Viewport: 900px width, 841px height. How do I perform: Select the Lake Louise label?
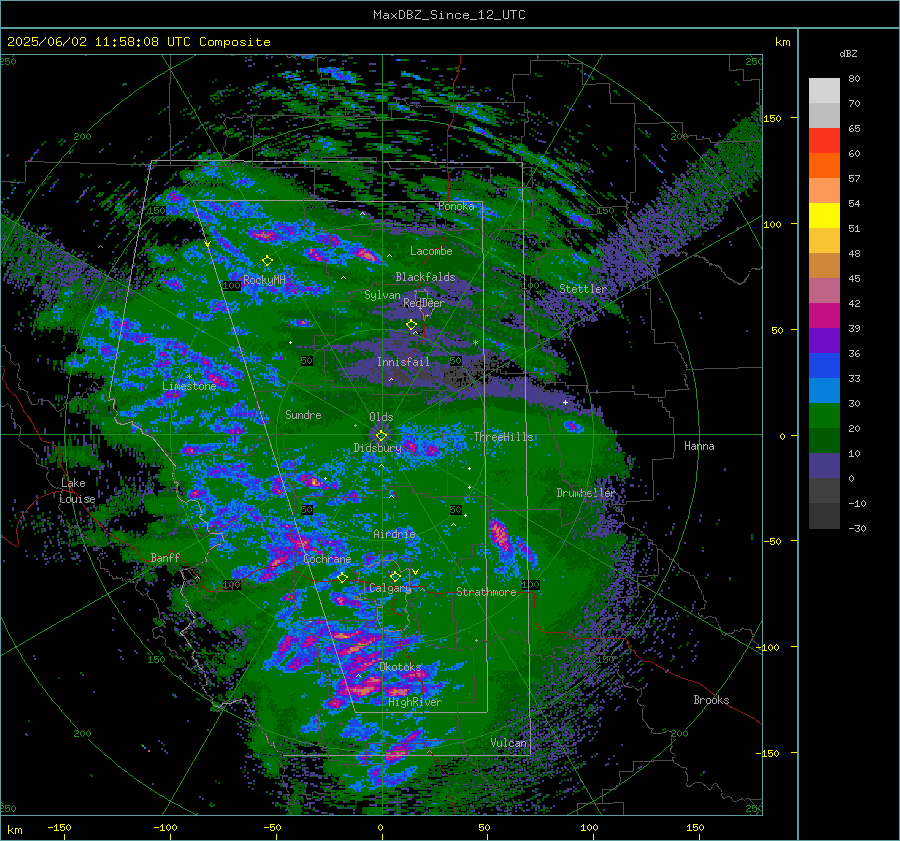pos(77,491)
